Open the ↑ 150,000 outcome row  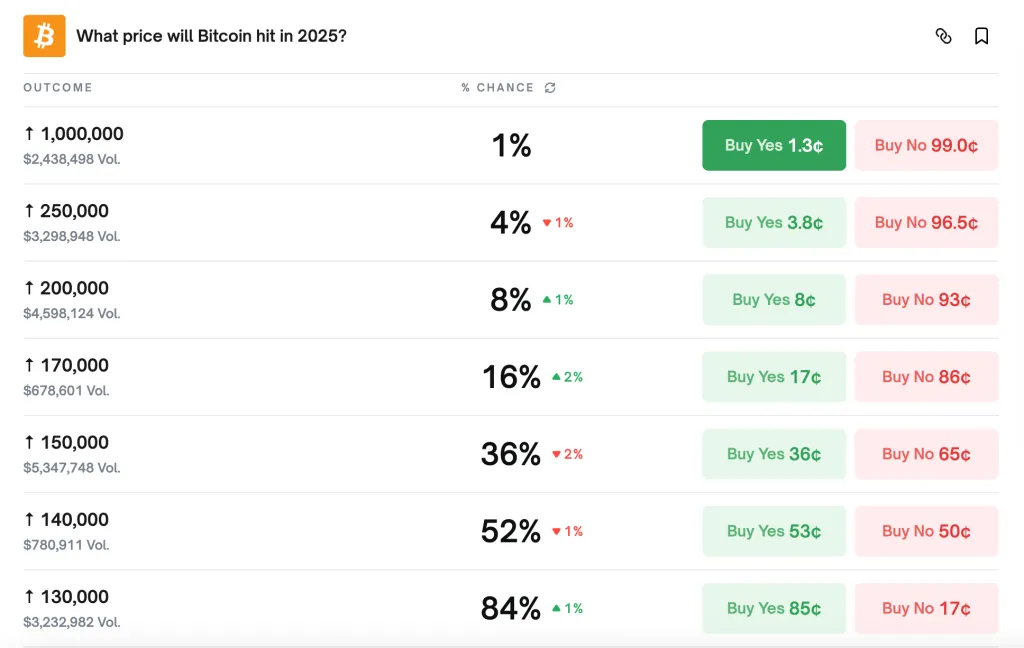coord(74,443)
